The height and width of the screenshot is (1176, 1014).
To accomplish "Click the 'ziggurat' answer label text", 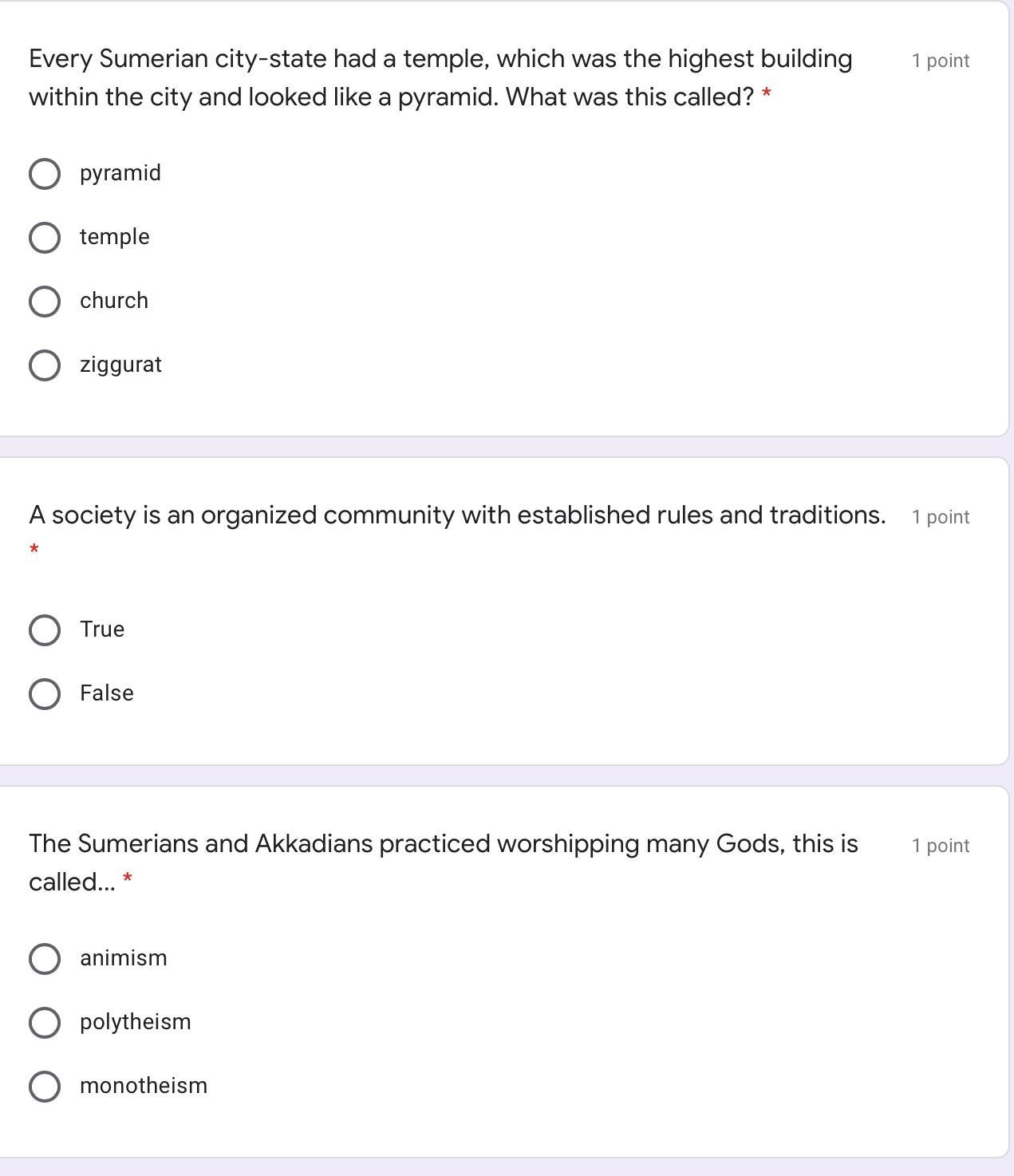I will tap(120, 365).
